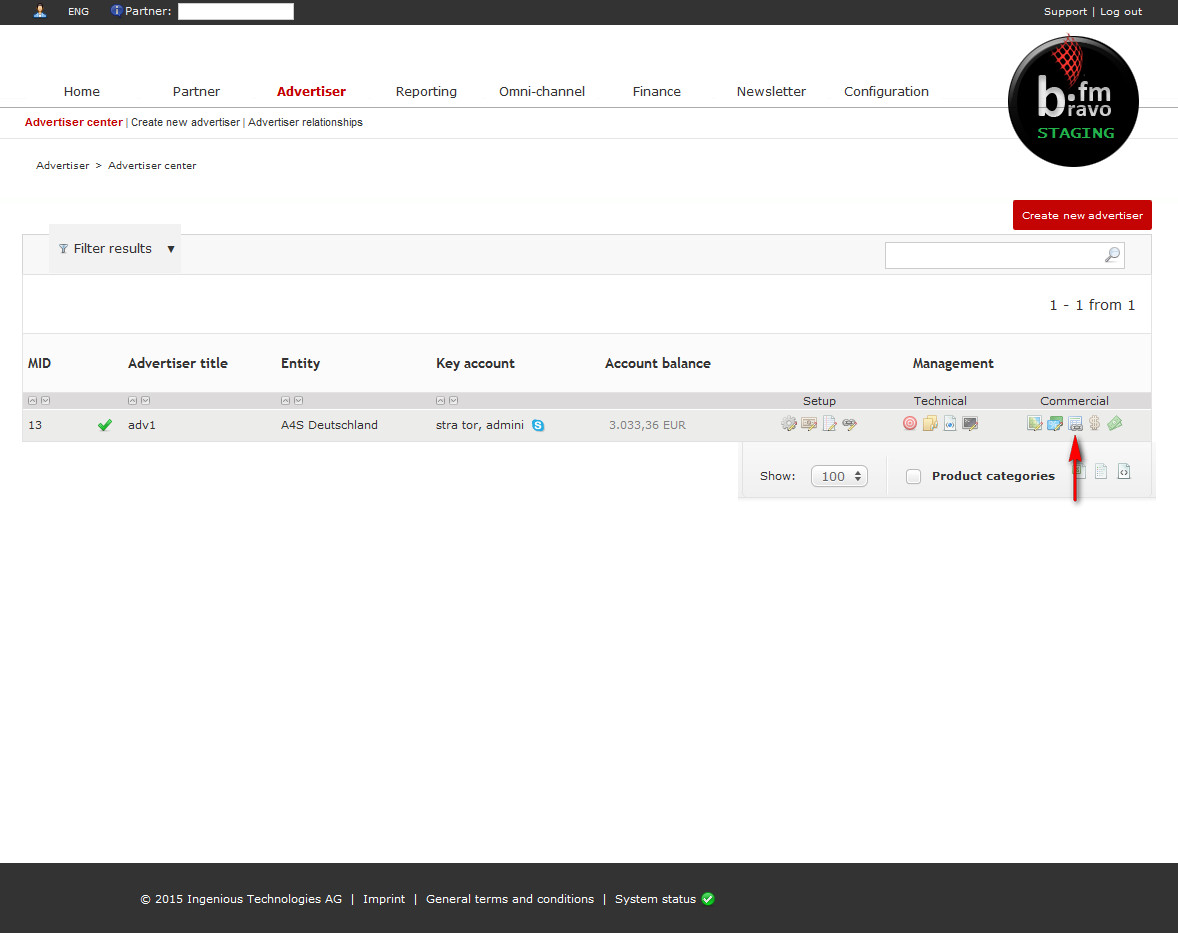Viewport: 1178px width, 933px height.
Task: Sort Entity column descending
Action: (299, 400)
